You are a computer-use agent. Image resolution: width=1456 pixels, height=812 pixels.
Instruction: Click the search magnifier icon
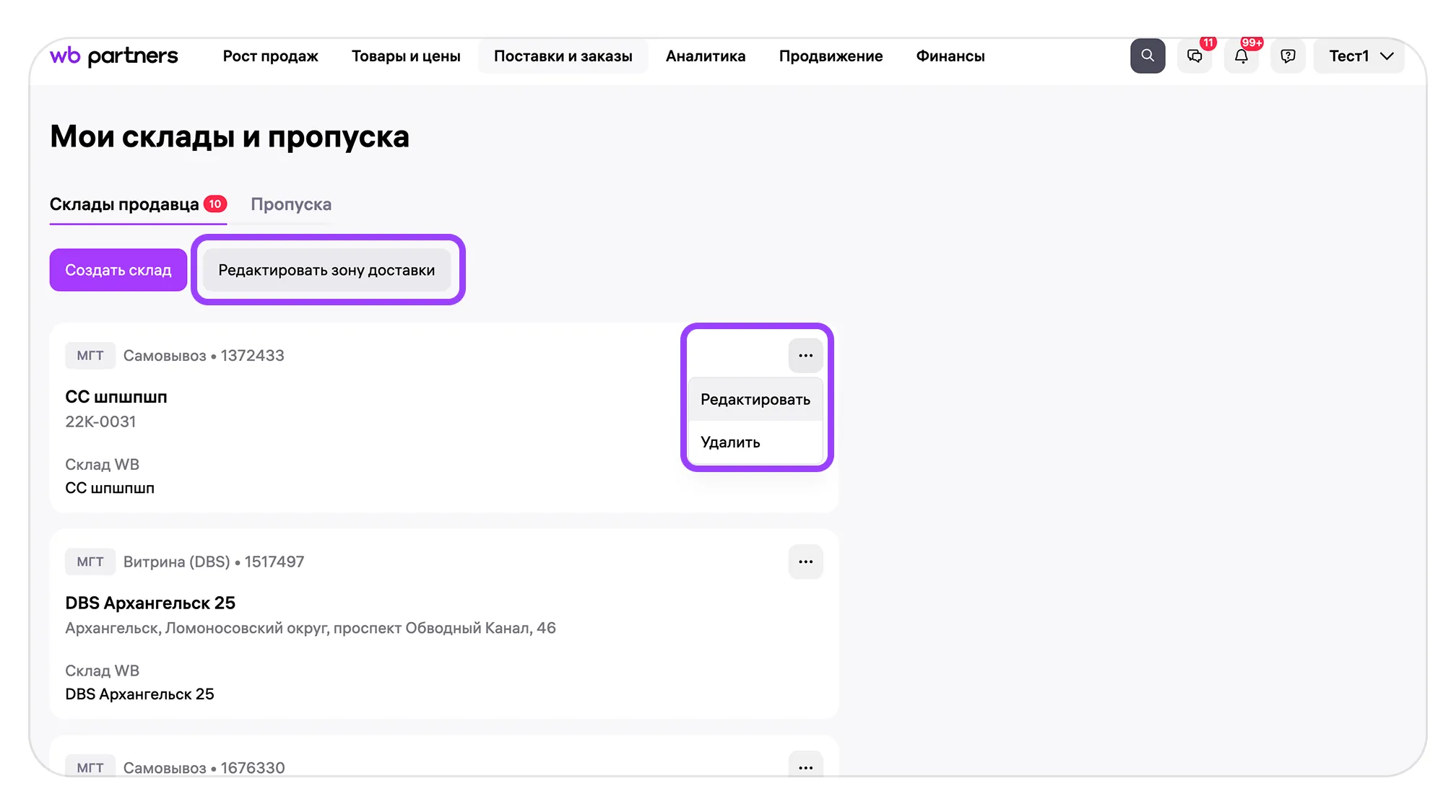[1147, 56]
